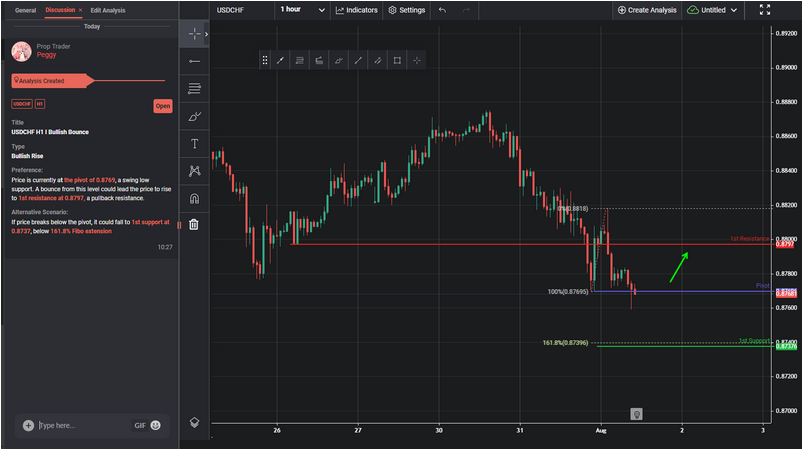803x449 pixels.
Task: Open the emoji picker smiley icon
Action: point(156,425)
